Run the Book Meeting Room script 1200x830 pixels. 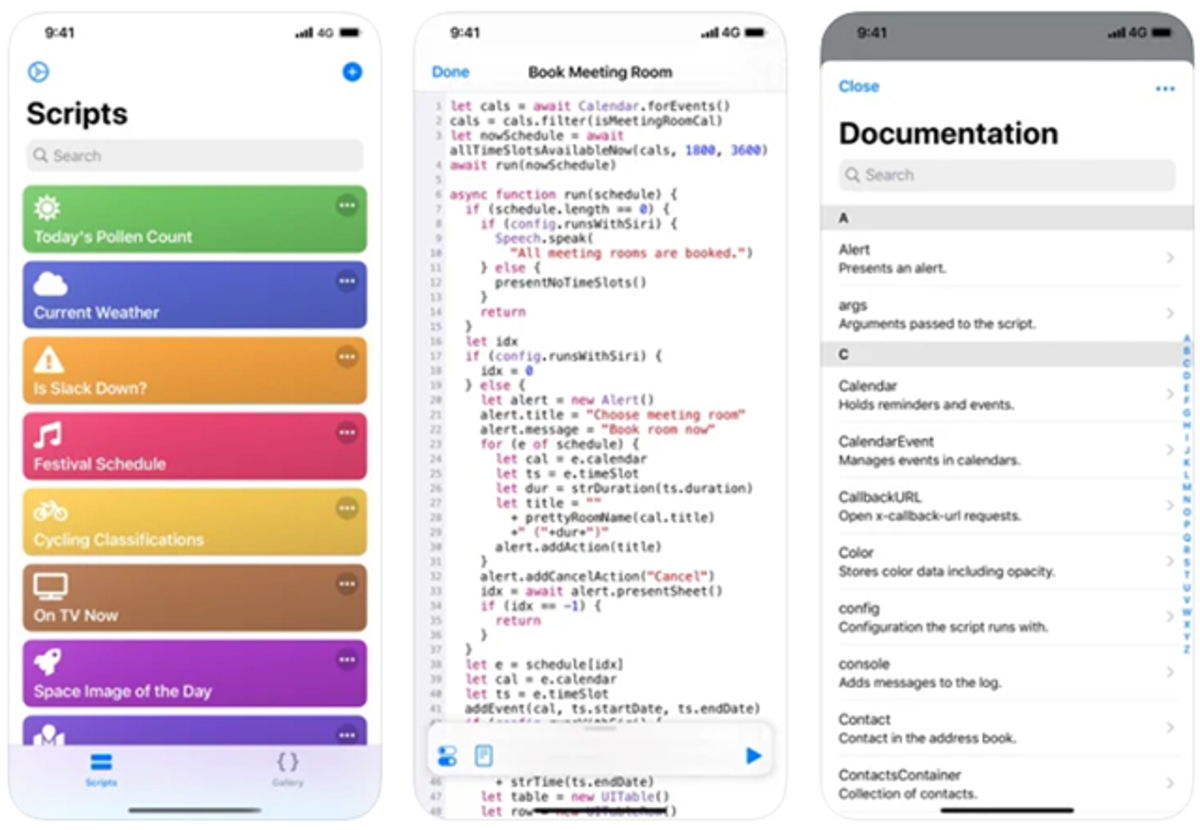click(x=753, y=756)
